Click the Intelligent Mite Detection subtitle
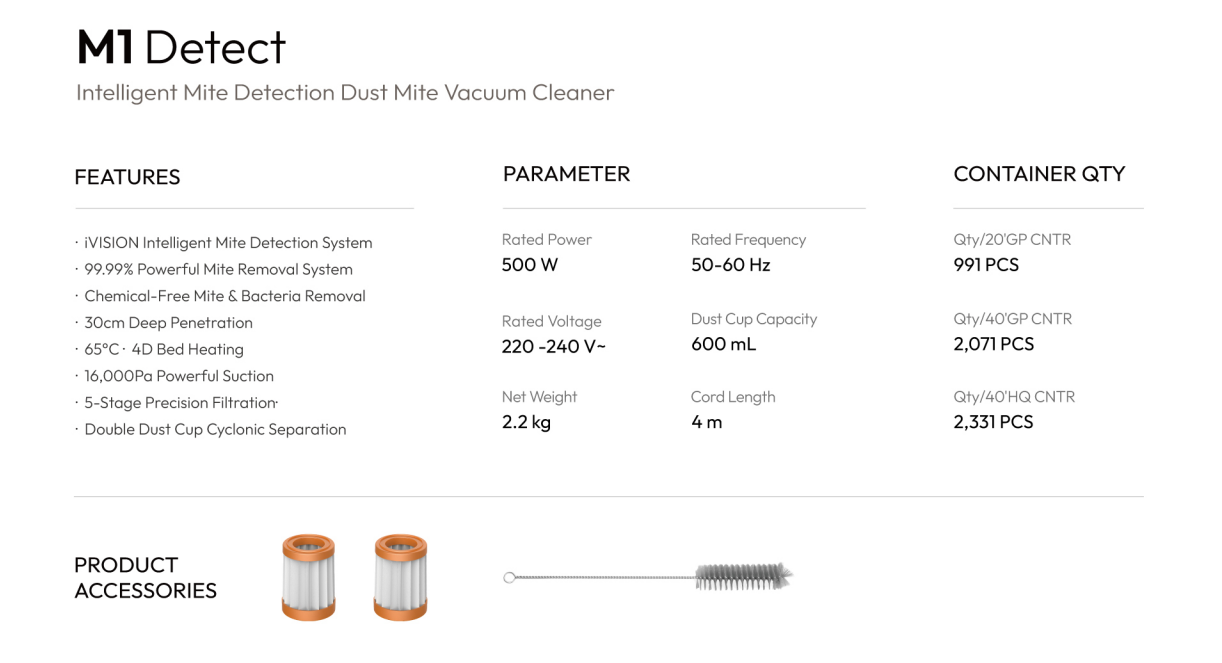Image resolution: width=1222 pixels, height=663 pixels. point(345,93)
